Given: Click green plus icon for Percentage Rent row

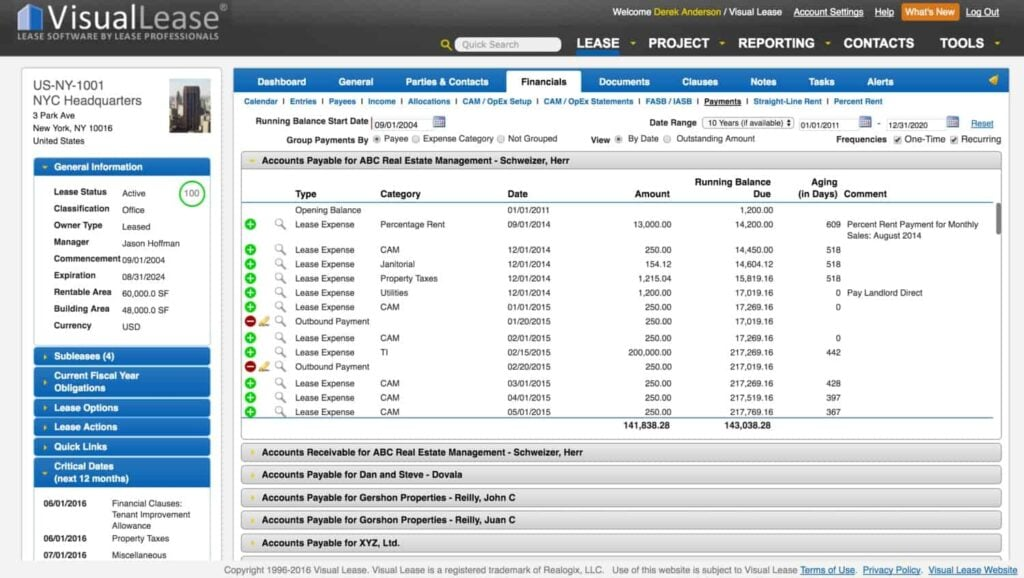Looking at the screenshot, I should 250,224.
